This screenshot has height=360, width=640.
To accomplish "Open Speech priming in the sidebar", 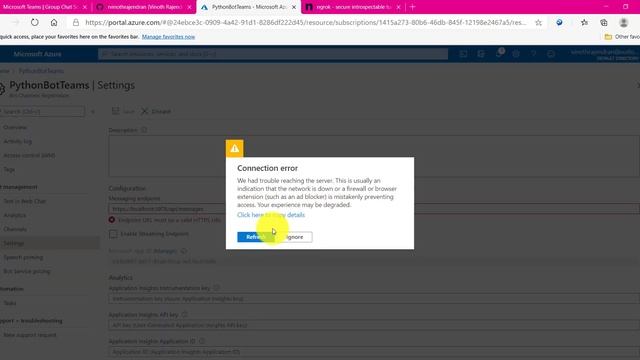I will tap(23, 258).
